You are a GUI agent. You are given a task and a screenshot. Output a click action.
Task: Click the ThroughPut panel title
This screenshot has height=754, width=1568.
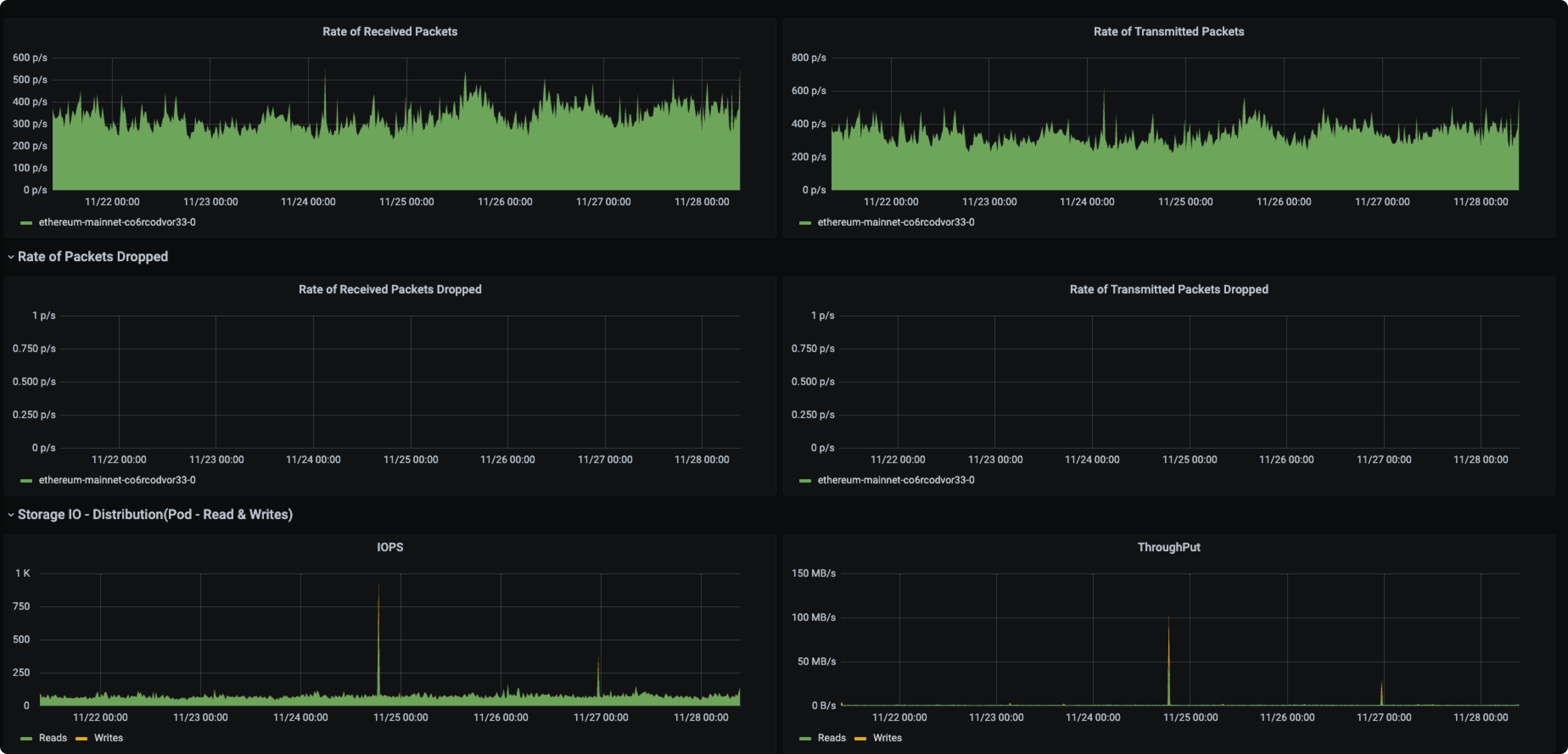click(x=1168, y=547)
